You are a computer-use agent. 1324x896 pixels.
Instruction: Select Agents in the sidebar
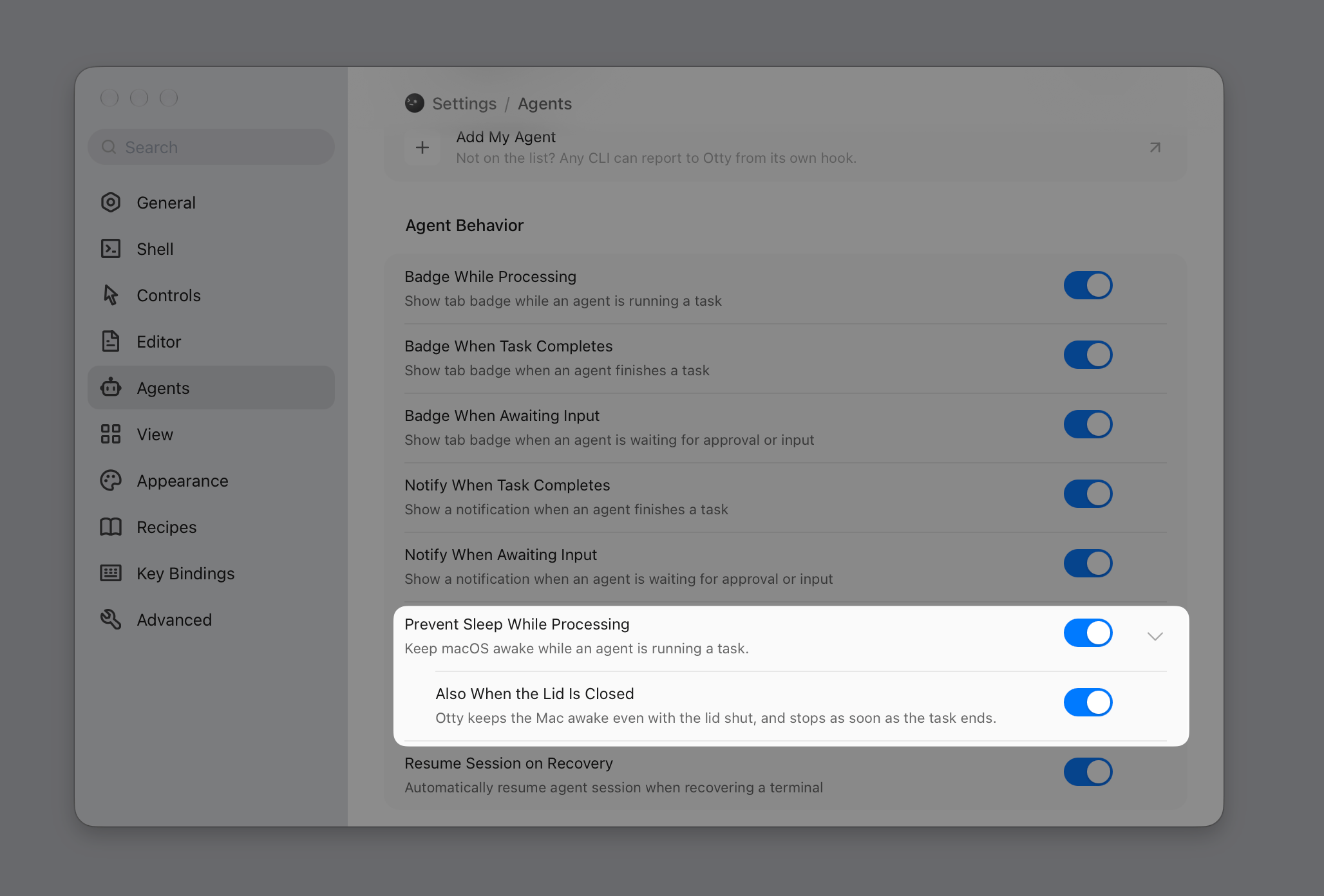click(211, 388)
